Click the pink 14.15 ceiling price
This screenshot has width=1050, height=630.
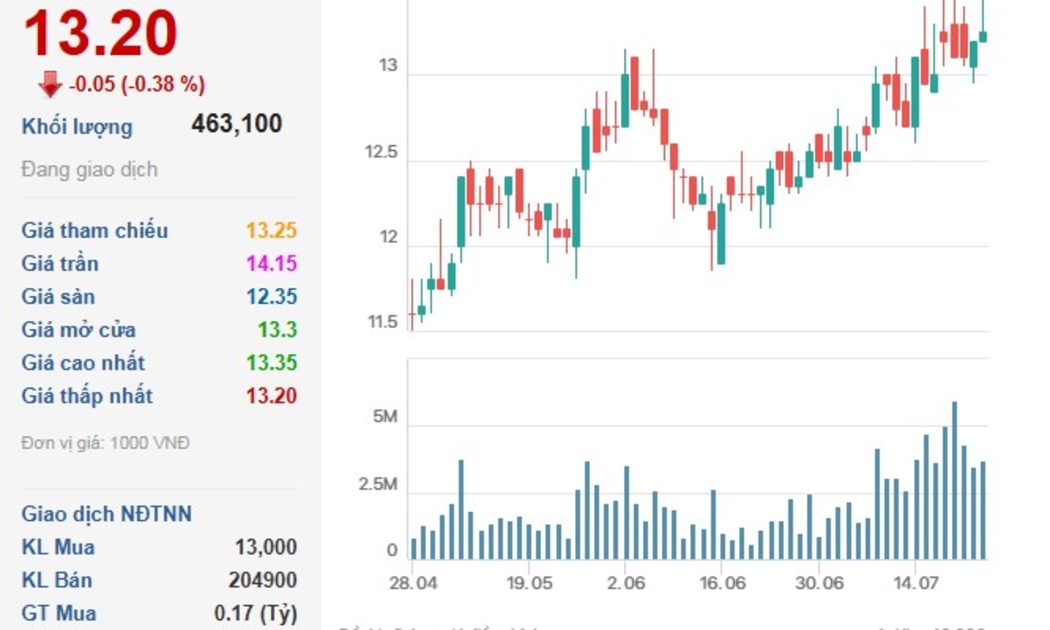pyautogui.click(x=271, y=264)
